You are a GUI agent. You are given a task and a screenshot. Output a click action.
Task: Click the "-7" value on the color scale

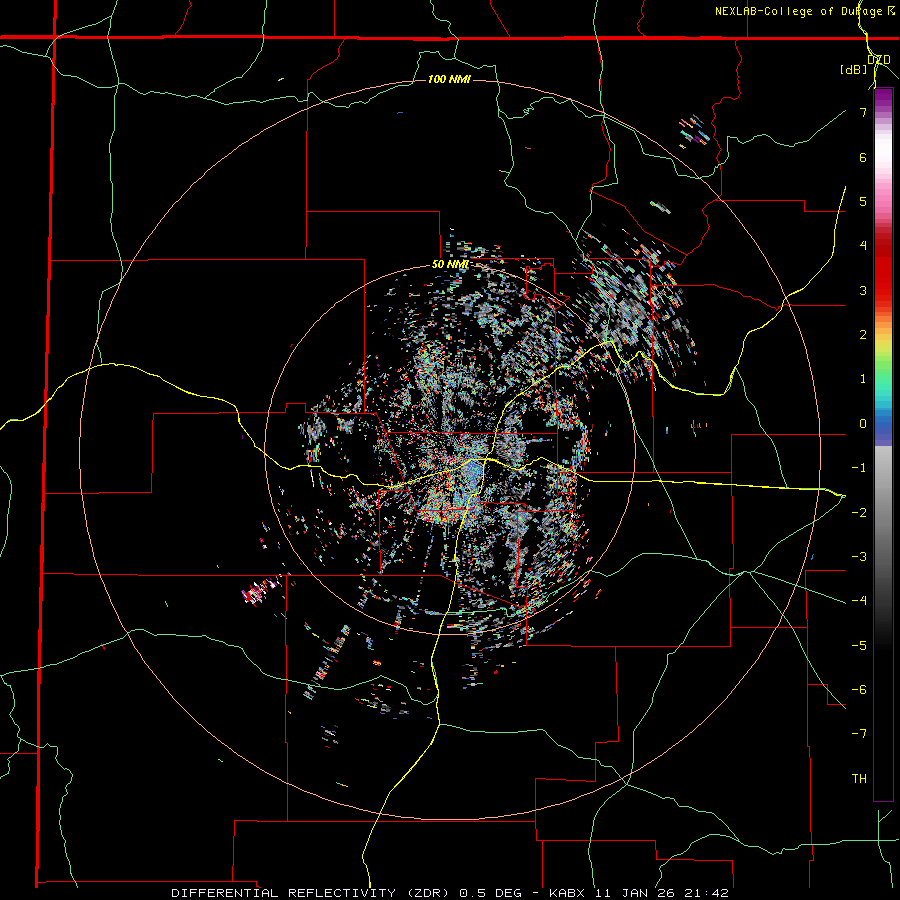pos(859,734)
